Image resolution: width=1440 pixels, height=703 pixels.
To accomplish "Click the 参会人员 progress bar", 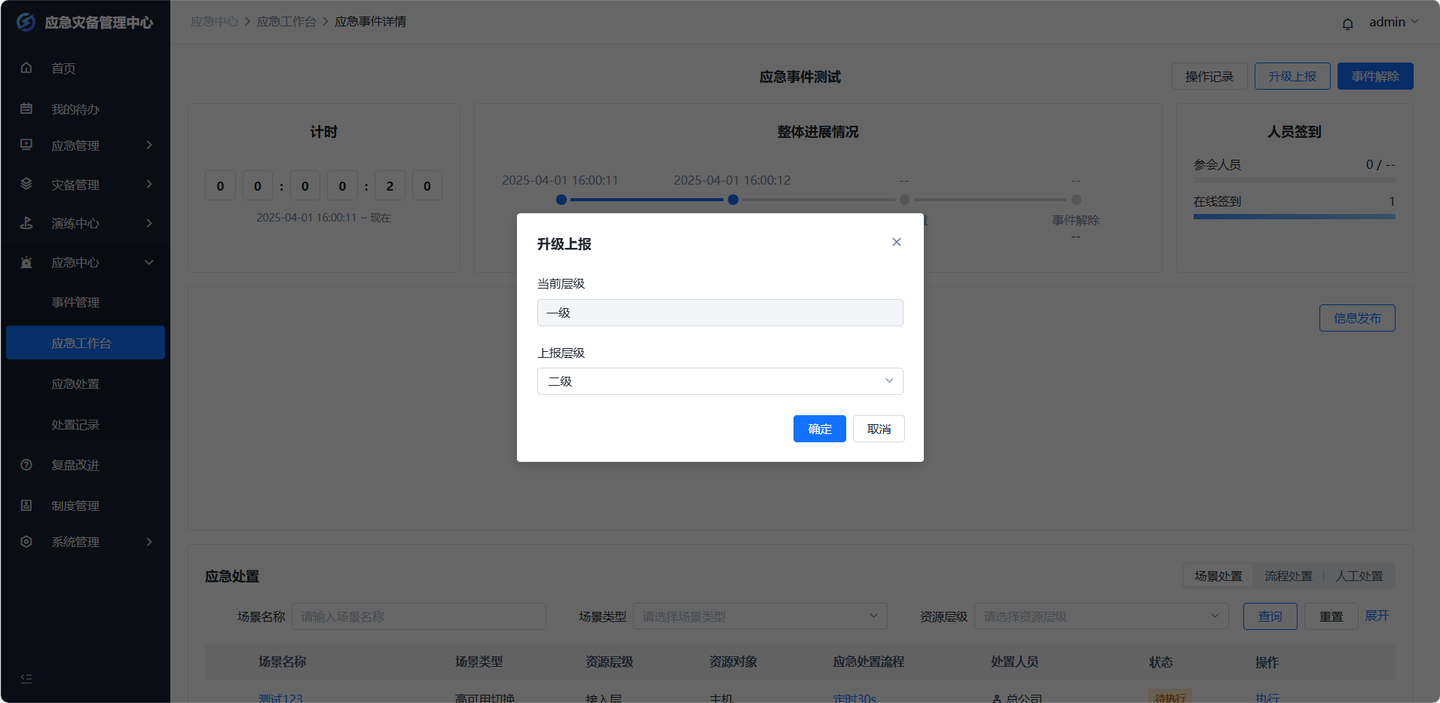I will click(1294, 180).
